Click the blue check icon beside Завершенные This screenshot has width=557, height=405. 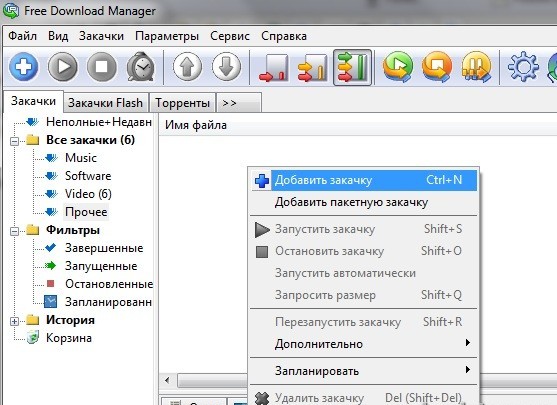point(50,248)
